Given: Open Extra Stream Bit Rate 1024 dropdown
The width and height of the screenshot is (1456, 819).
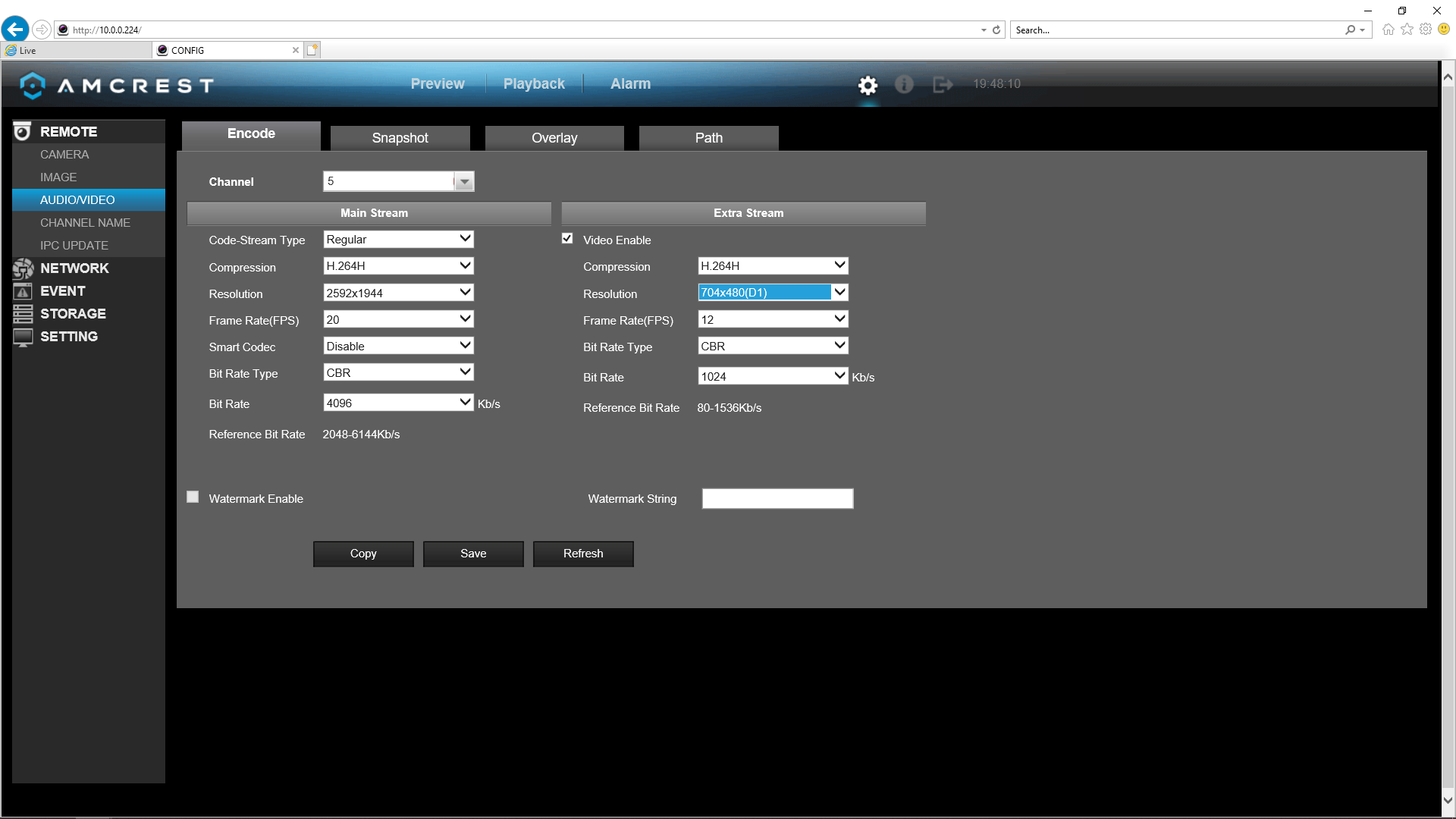Looking at the screenshot, I should pyautogui.click(x=773, y=376).
